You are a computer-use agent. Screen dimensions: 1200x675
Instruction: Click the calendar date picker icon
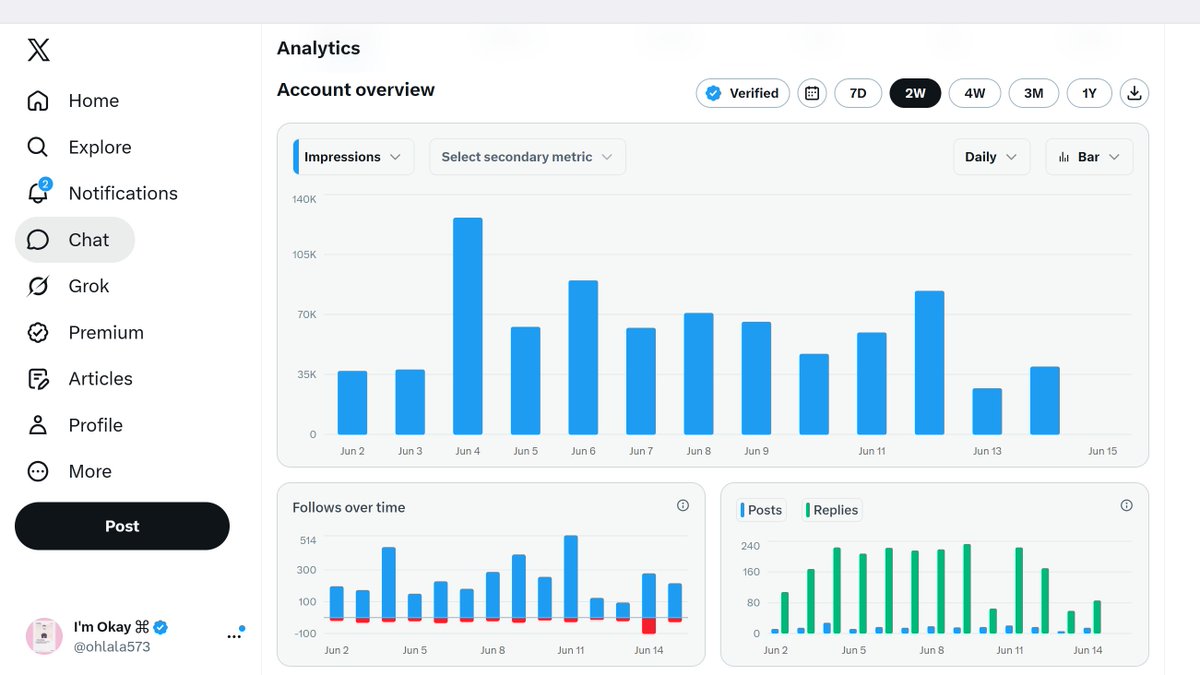tap(812, 93)
